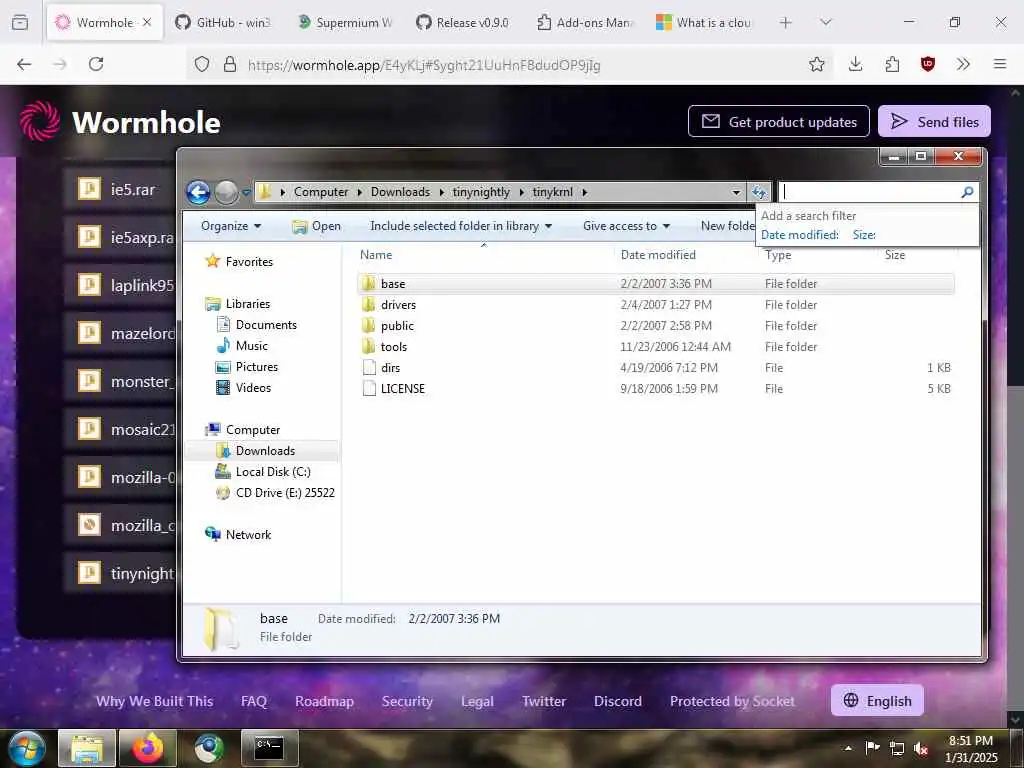This screenshot has width=1024, height=768.
Task: Open the Firefox downloads arrow icon
Action: pyautogui.click(x=856, y=64)
